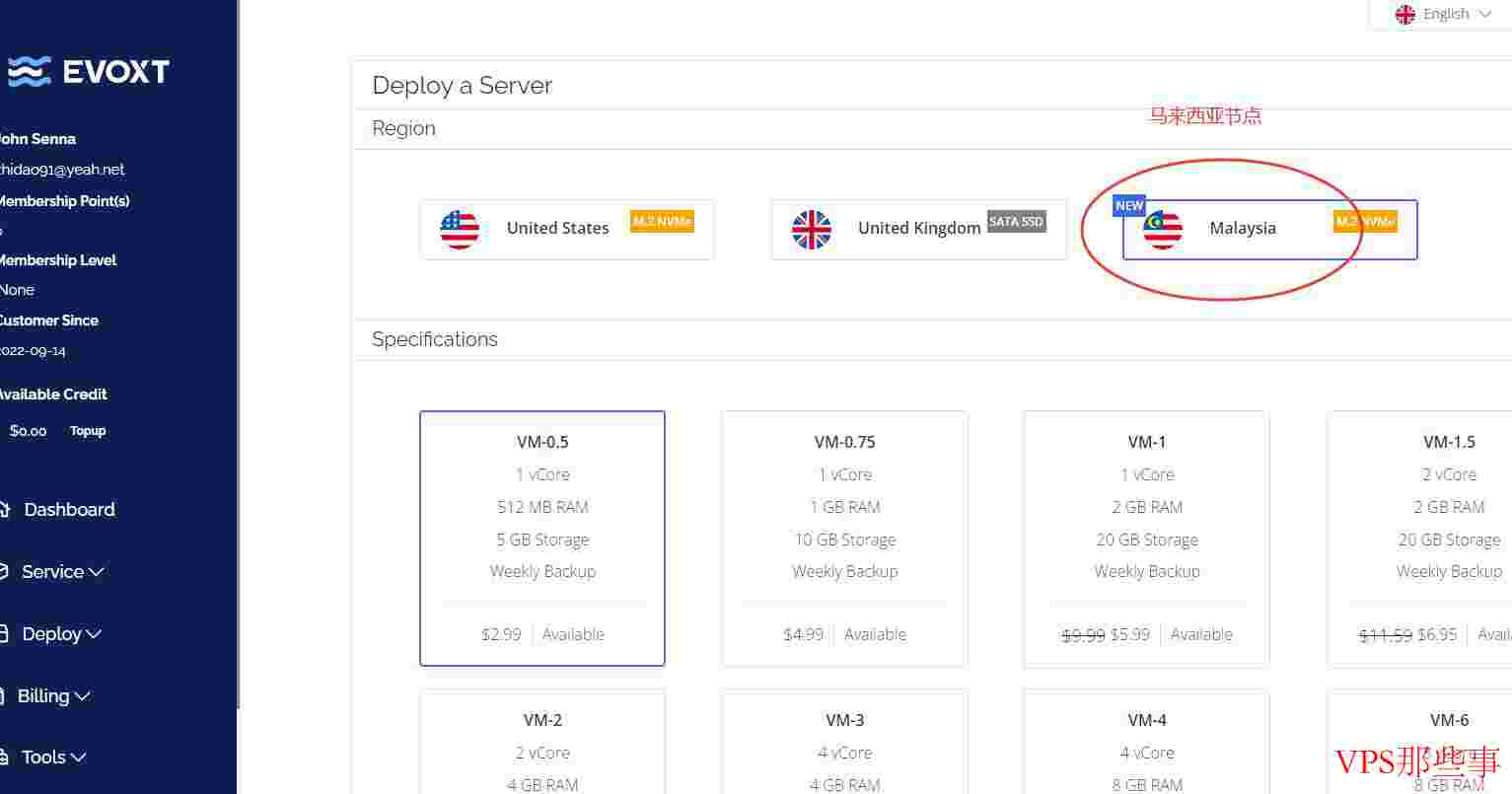The height and width of the screenshot is (794, 1512).
Task: Click the Deploy sidebar icon
Action: (x=4, y=634)
